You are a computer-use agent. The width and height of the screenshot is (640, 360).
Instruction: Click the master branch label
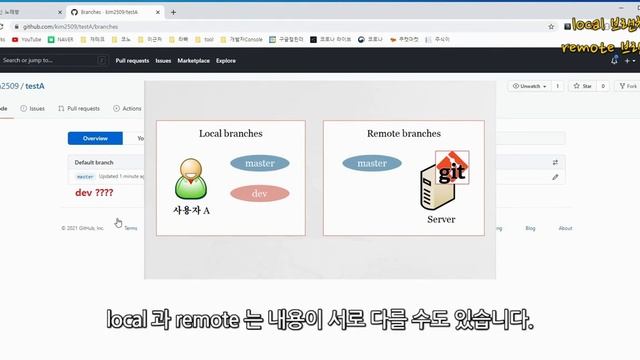pyautogui.click(x=85, y=177)
